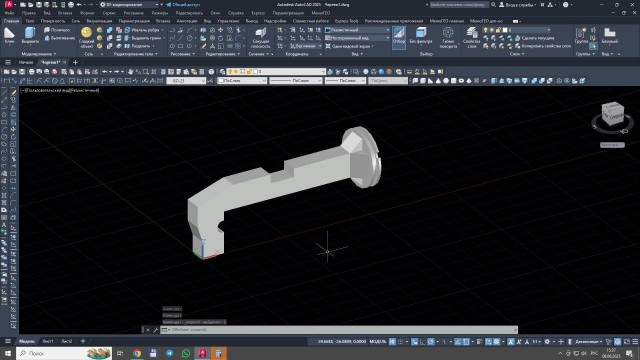Click the Группа (Group) tool
Viewport: 640px width, 360px height.
tap(581, 36)
